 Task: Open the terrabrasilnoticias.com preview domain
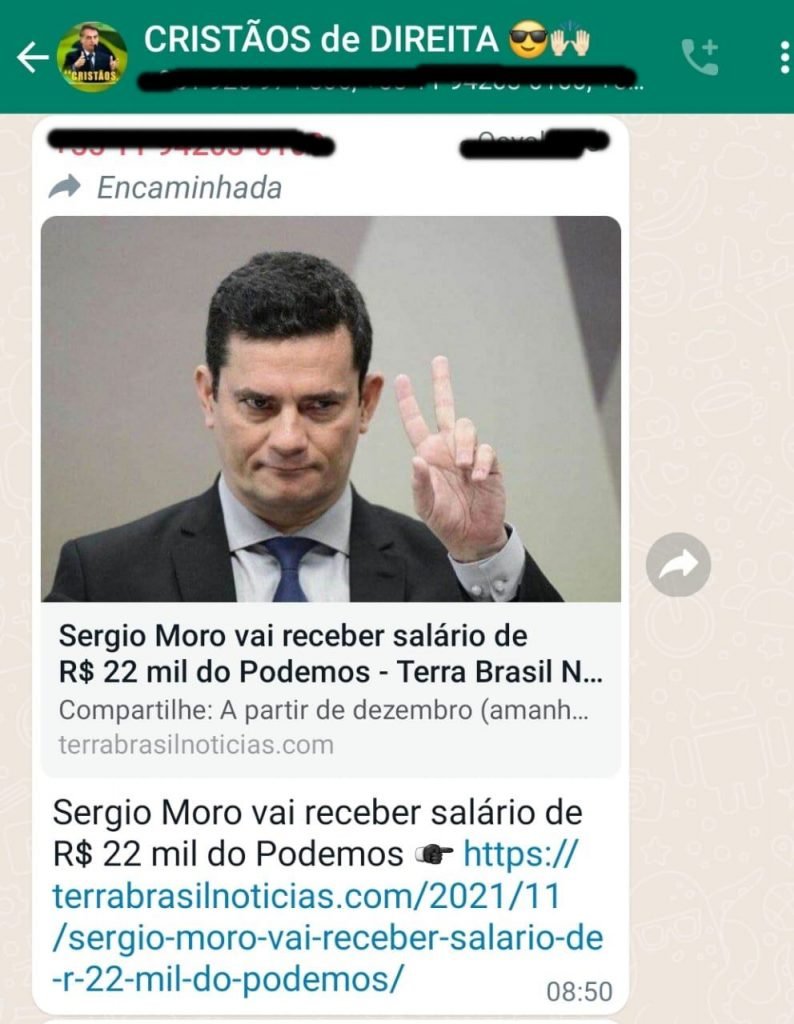(196, 744)
